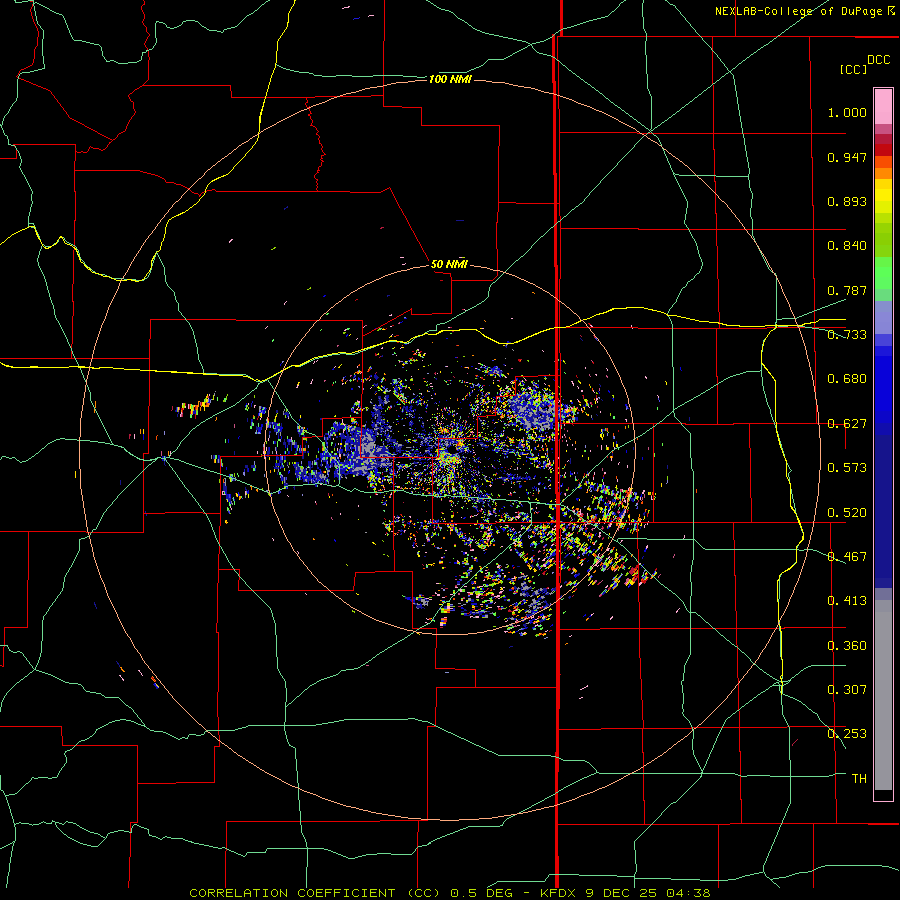Click the 50 NMI range ring label
This screenshot has width=900, height=900.
coord(449,264)
